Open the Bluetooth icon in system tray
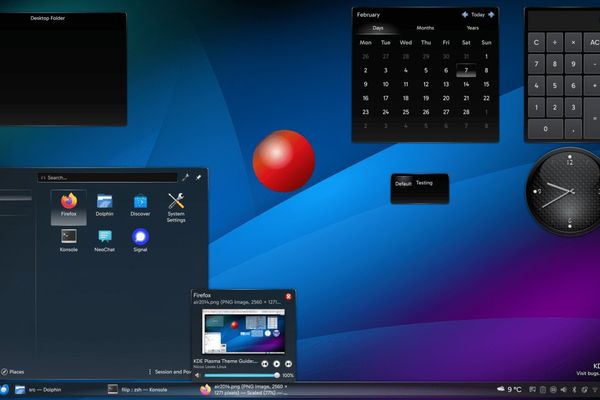 coord(574,389)
